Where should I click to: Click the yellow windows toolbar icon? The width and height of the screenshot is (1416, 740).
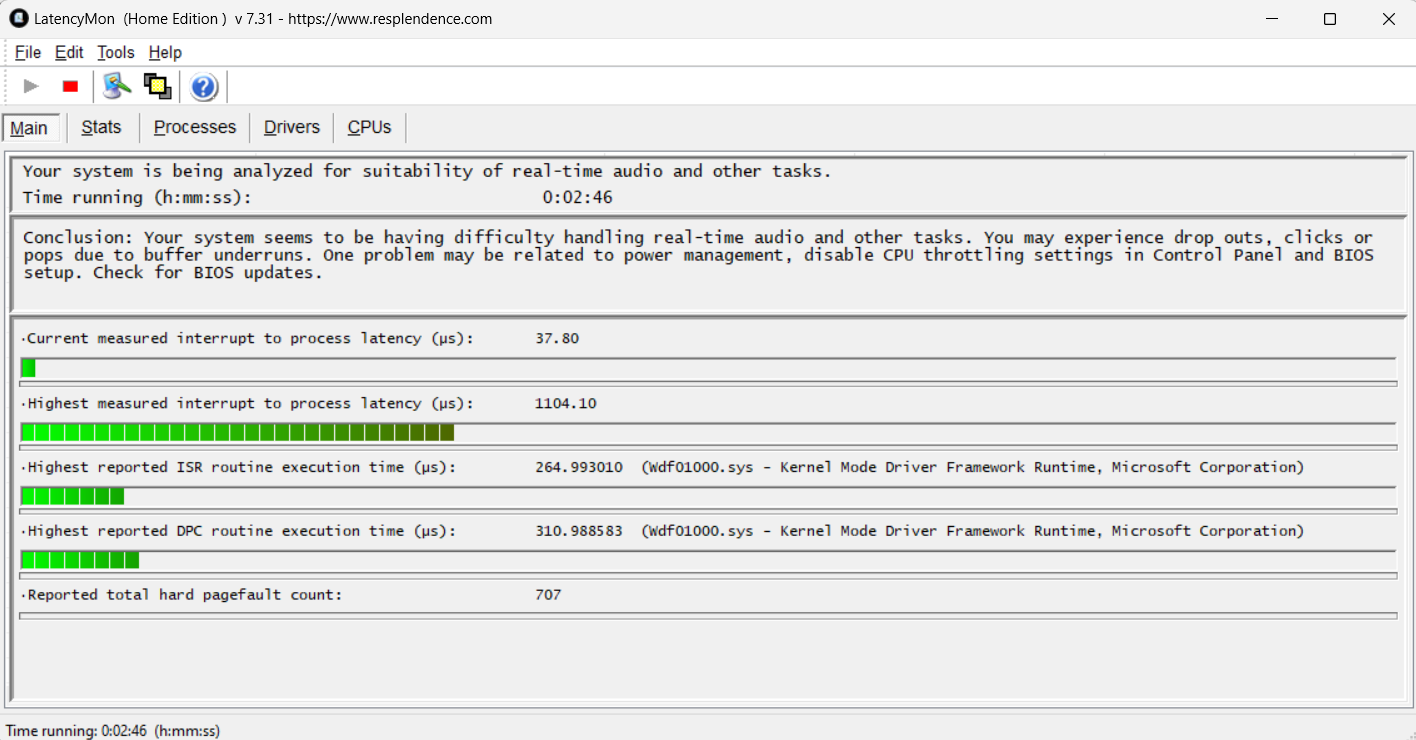tap(157, 87)
